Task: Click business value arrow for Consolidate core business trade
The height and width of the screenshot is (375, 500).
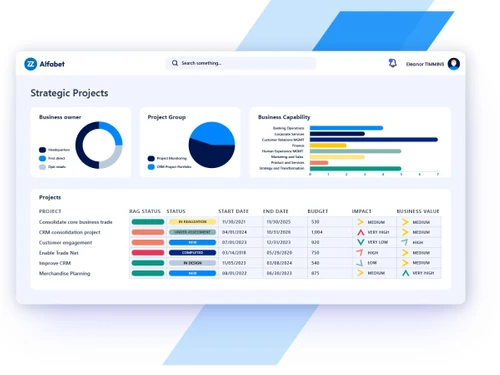Action: 405,222
